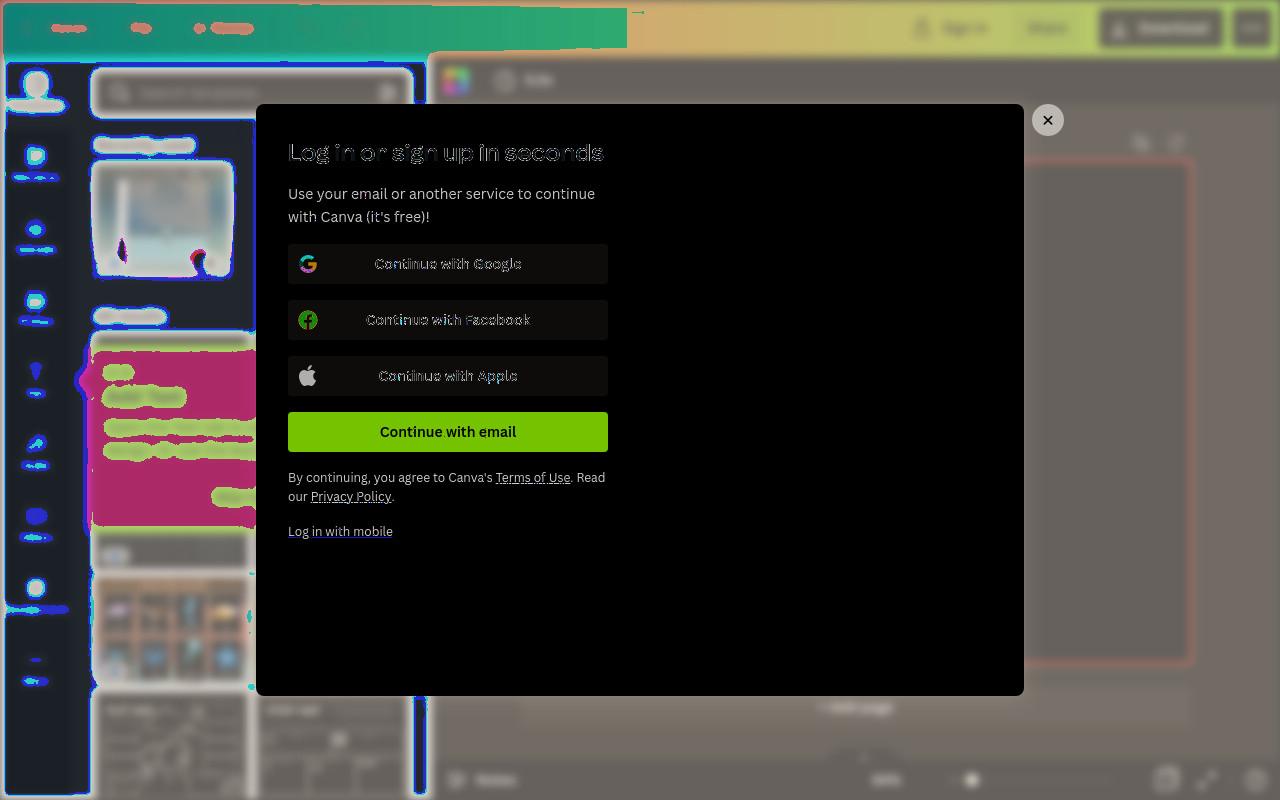The width and height of the screenshot is (1280, 800).
Task: Focus the Search templates field
Action: tap(252, 93)
